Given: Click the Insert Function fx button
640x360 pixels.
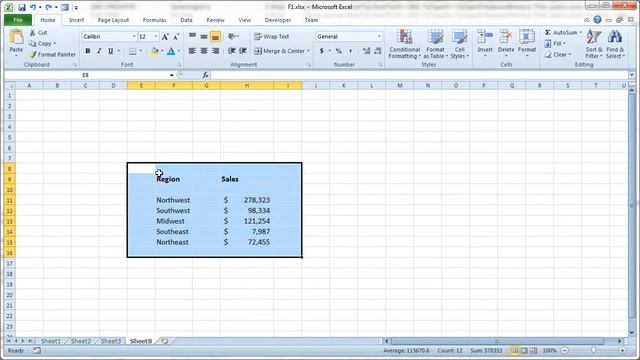Looking at the screenshot, I should click(x=205, y=75).
